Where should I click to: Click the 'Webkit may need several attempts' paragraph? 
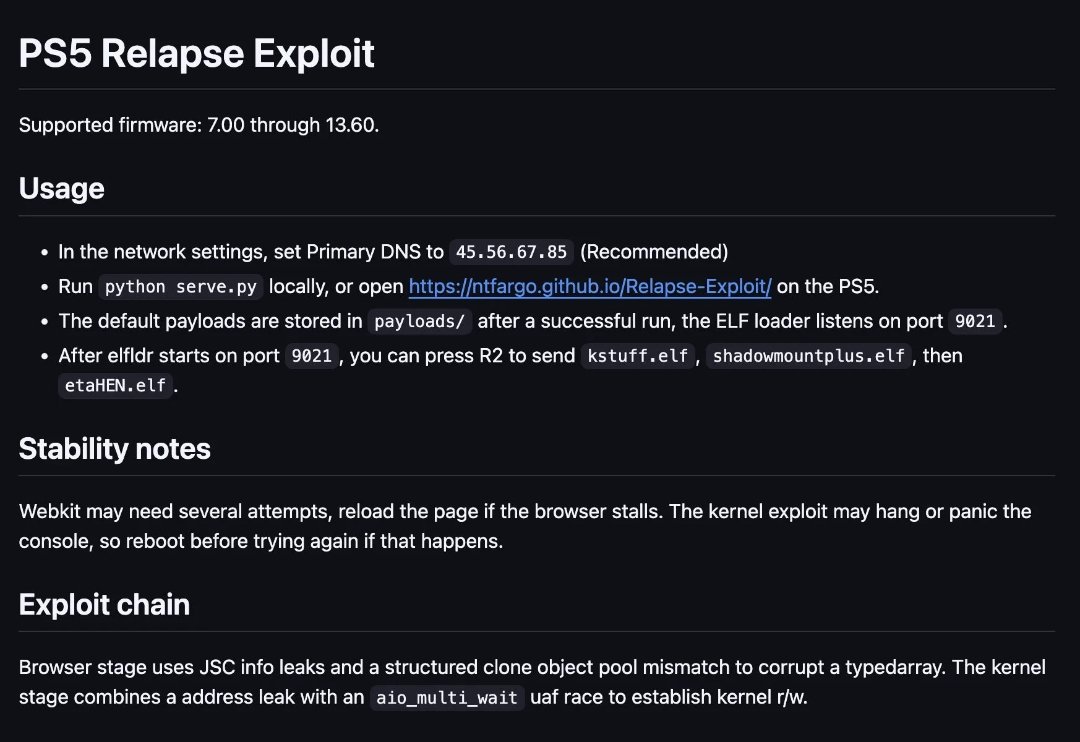pyautogui.click(x=525, y=526)
